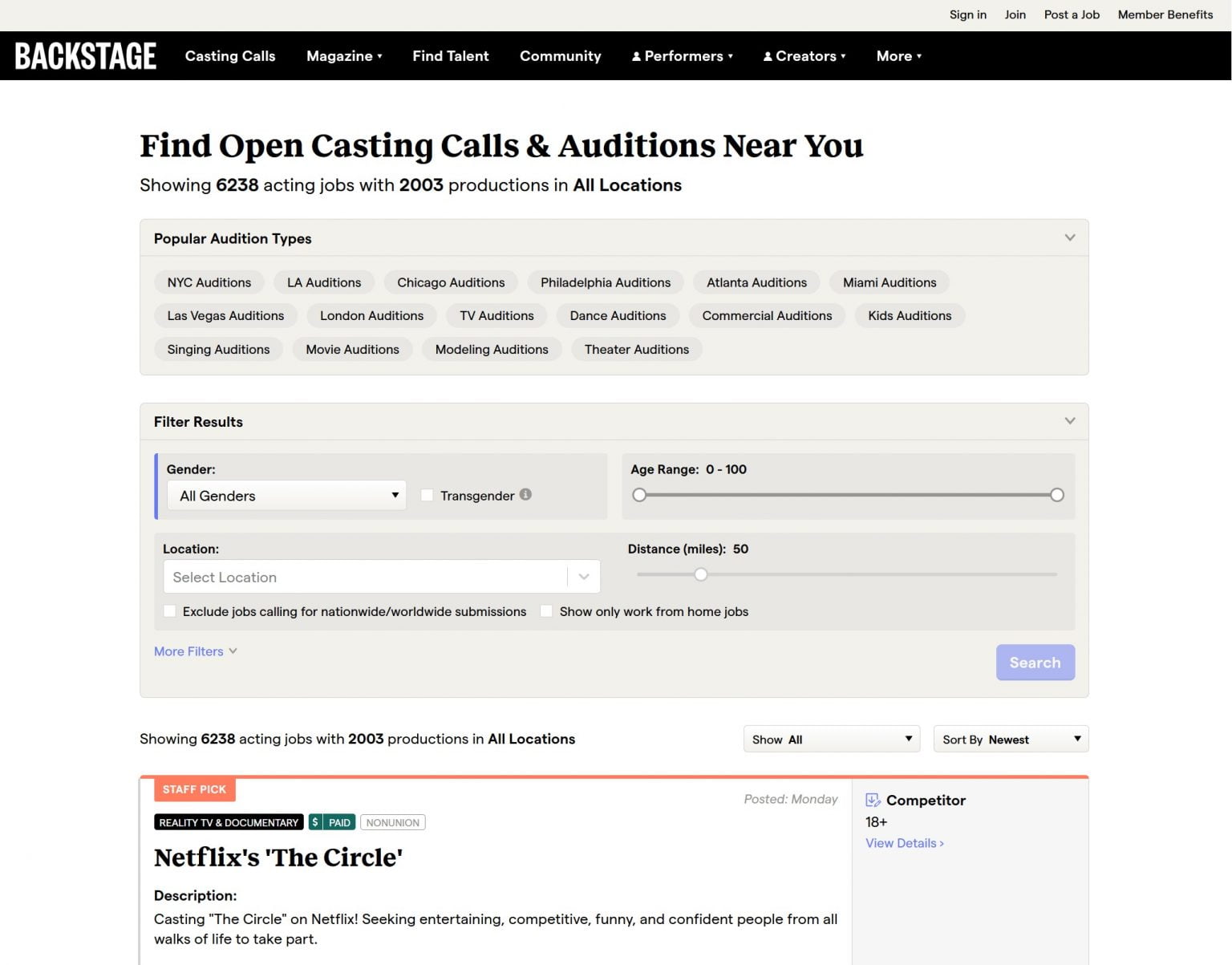Click the info icon beside Transgender
The height and width of the screenshot is (965, 1232).
(x=525, y=495)
